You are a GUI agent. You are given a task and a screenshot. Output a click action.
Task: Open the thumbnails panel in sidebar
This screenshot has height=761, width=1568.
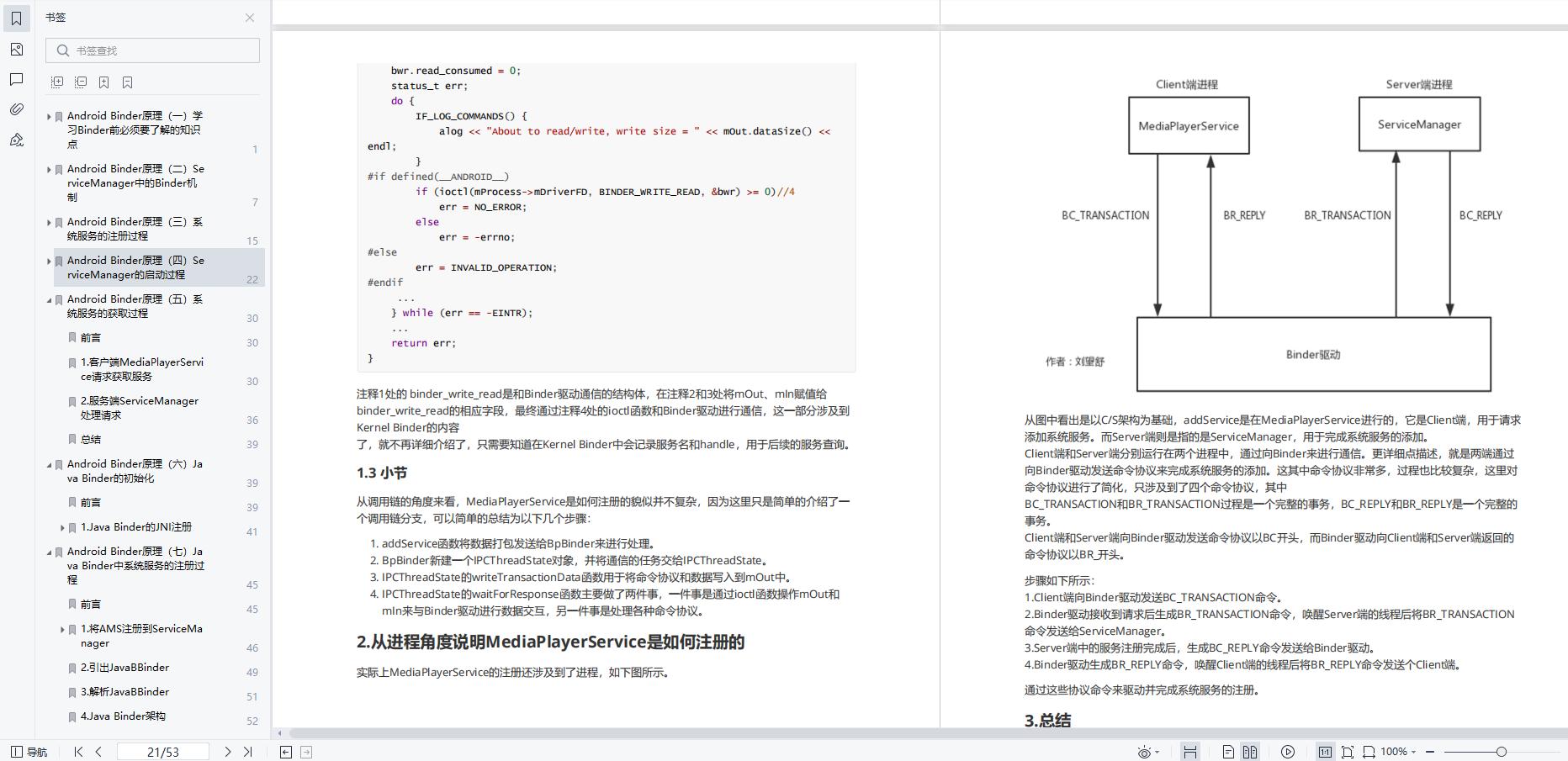point(16,50)
